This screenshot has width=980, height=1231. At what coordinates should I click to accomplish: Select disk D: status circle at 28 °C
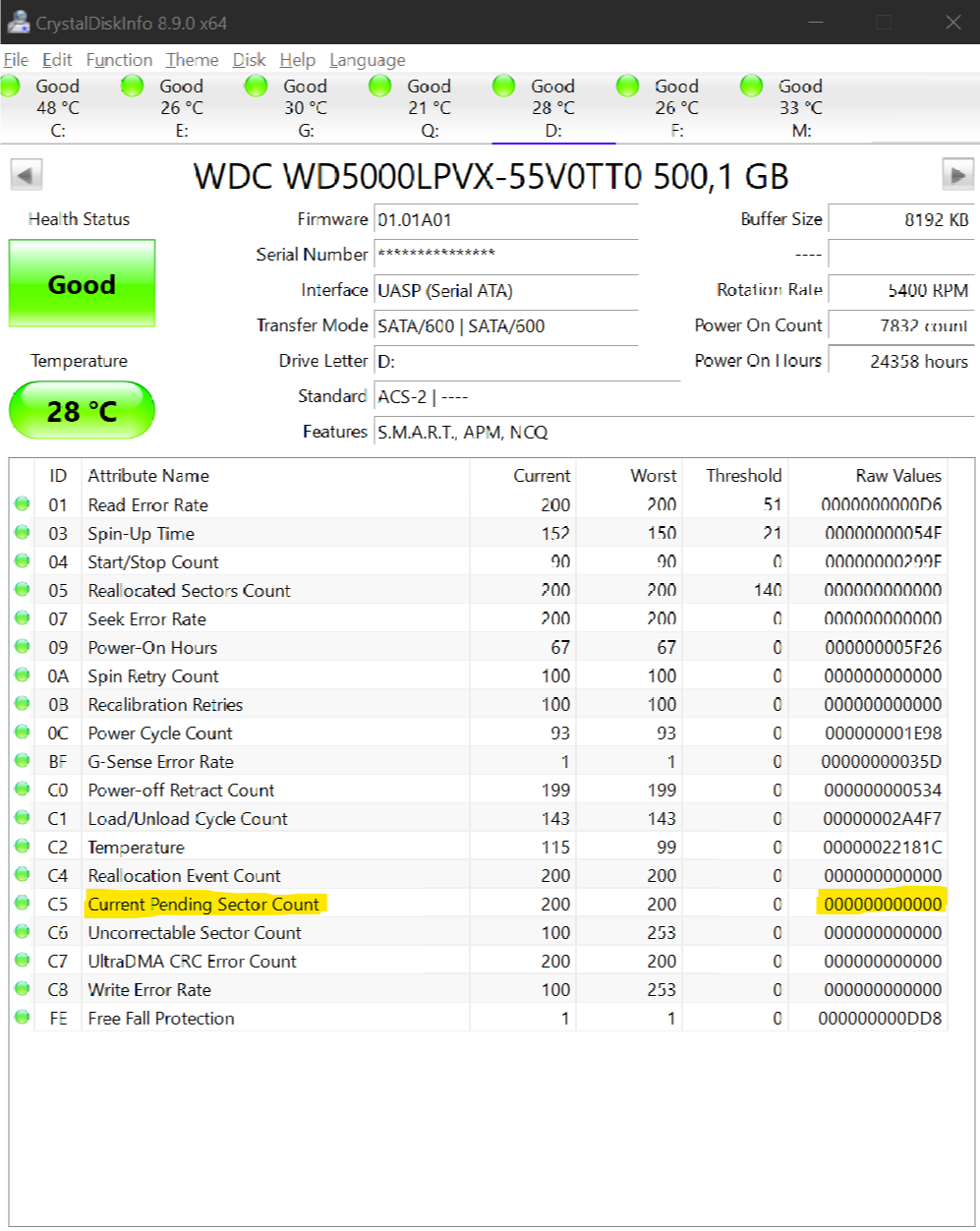pyautogui.click(x=504, y=87)
